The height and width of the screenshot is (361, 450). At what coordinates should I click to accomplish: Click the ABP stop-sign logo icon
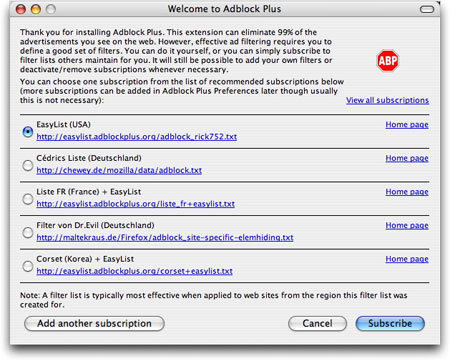tap(388, 61)
